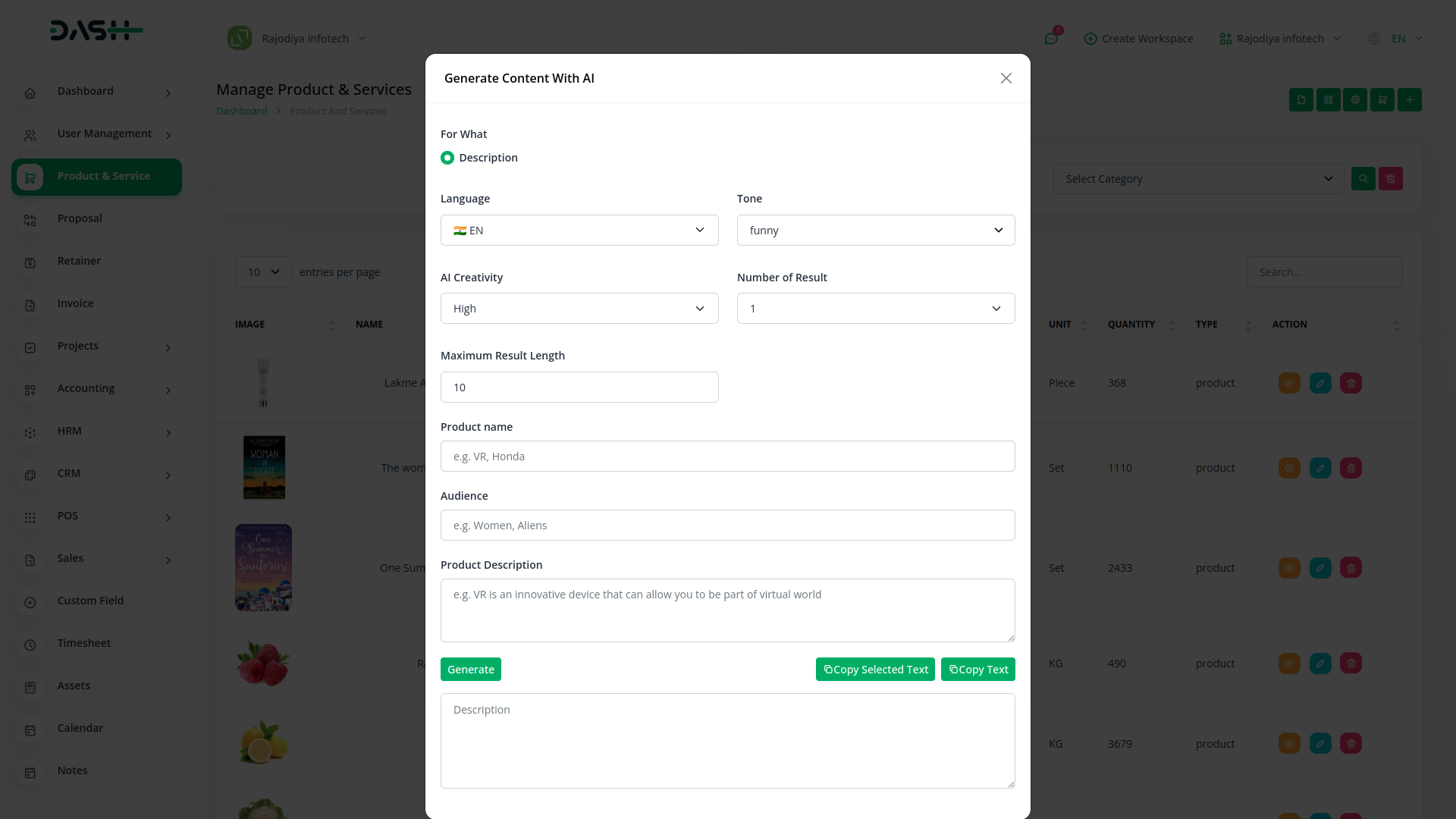View the Woman of Light product details
This screenshot has width=1456, height=819.
(1289, 468)
